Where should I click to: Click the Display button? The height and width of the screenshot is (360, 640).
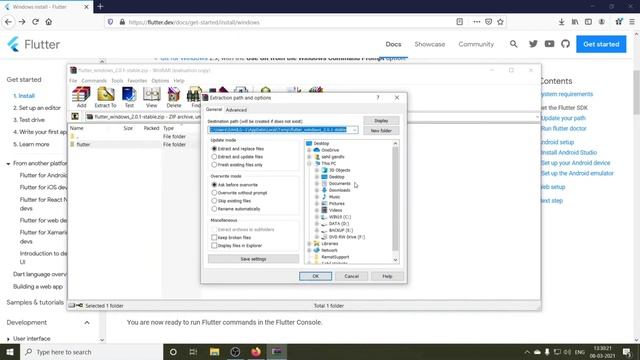[x=381, y=121]
